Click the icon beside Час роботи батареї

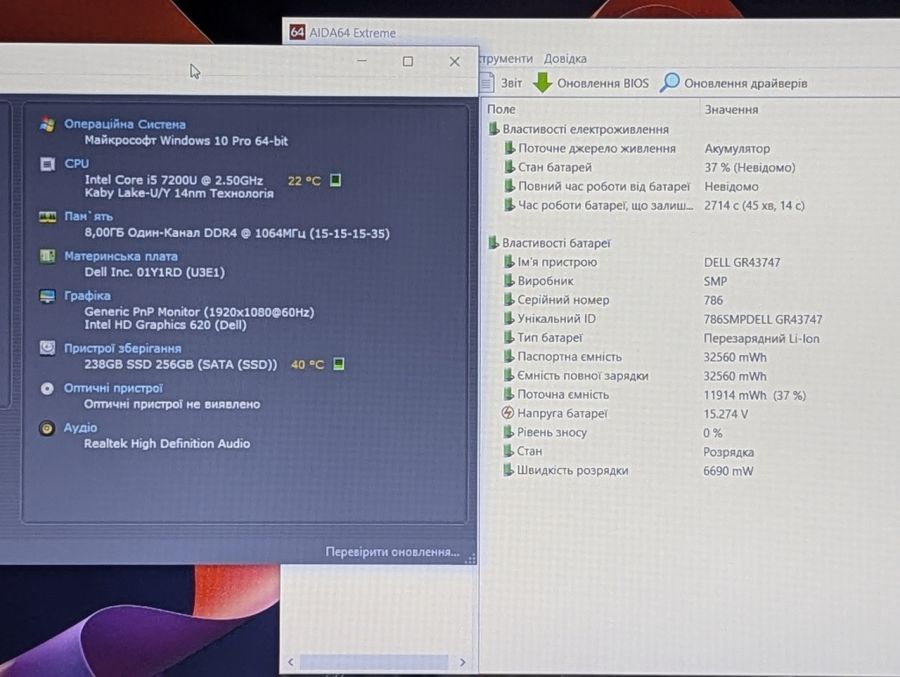pos(509,205)
